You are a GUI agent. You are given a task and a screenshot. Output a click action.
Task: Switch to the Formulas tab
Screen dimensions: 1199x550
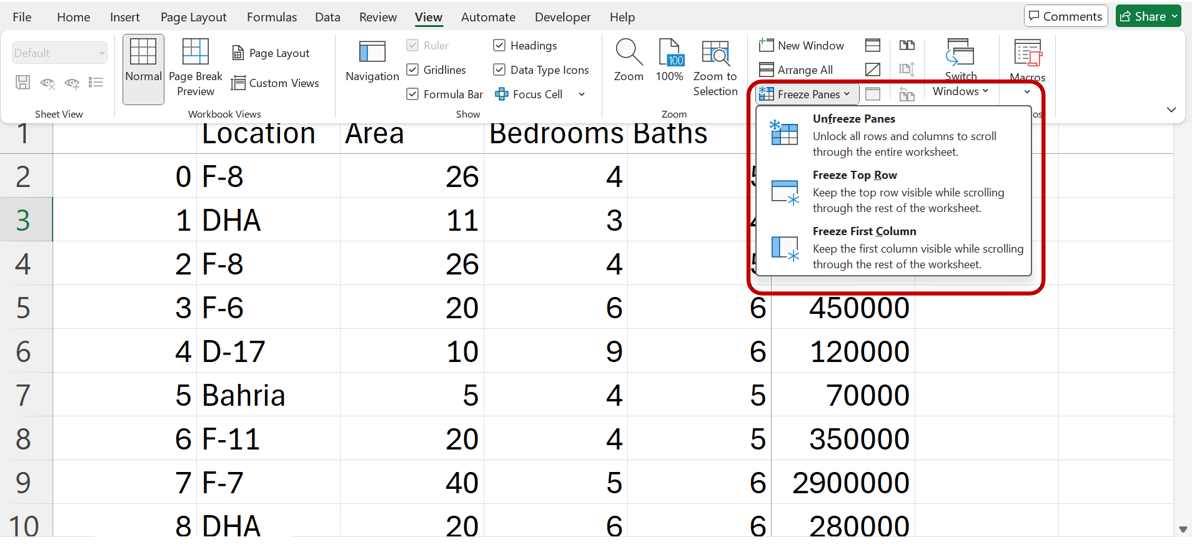click(271, 17)
